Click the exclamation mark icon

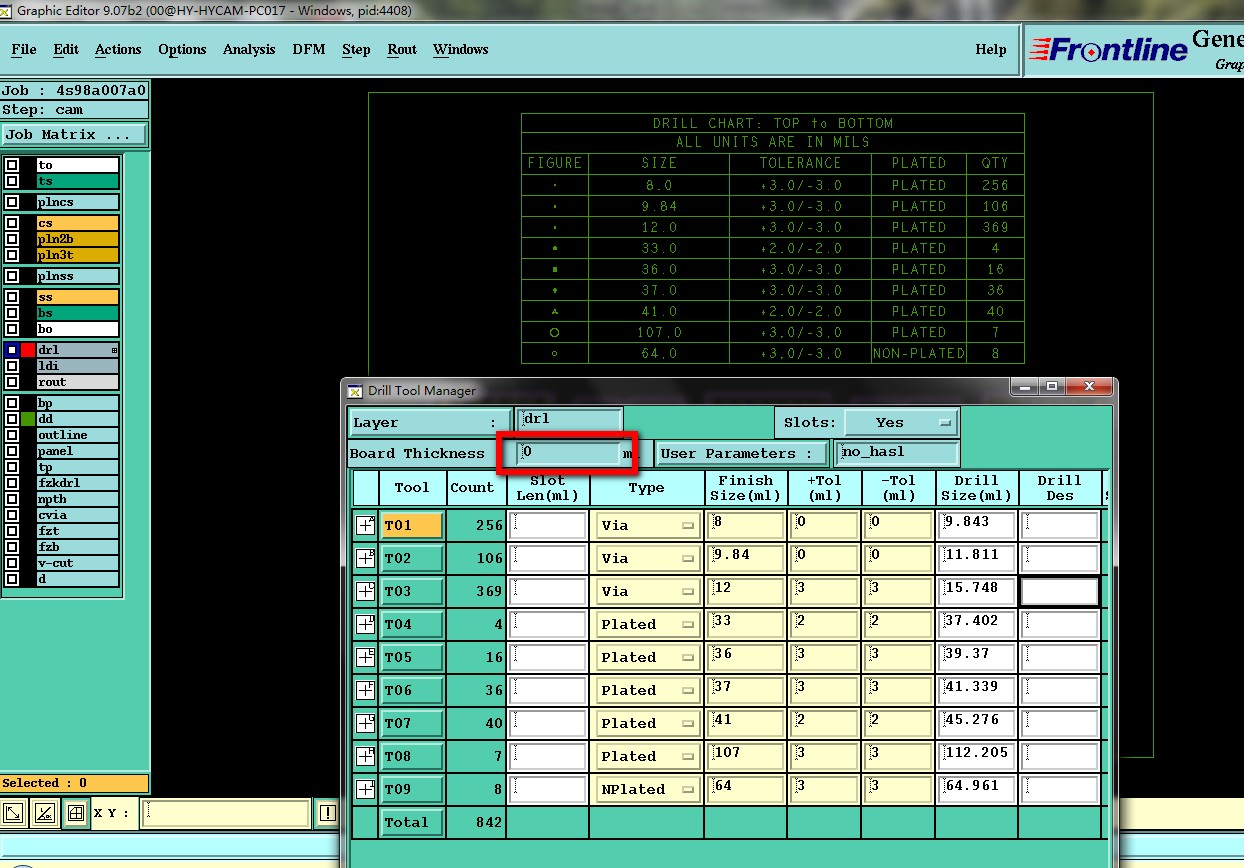coord(327,813)
